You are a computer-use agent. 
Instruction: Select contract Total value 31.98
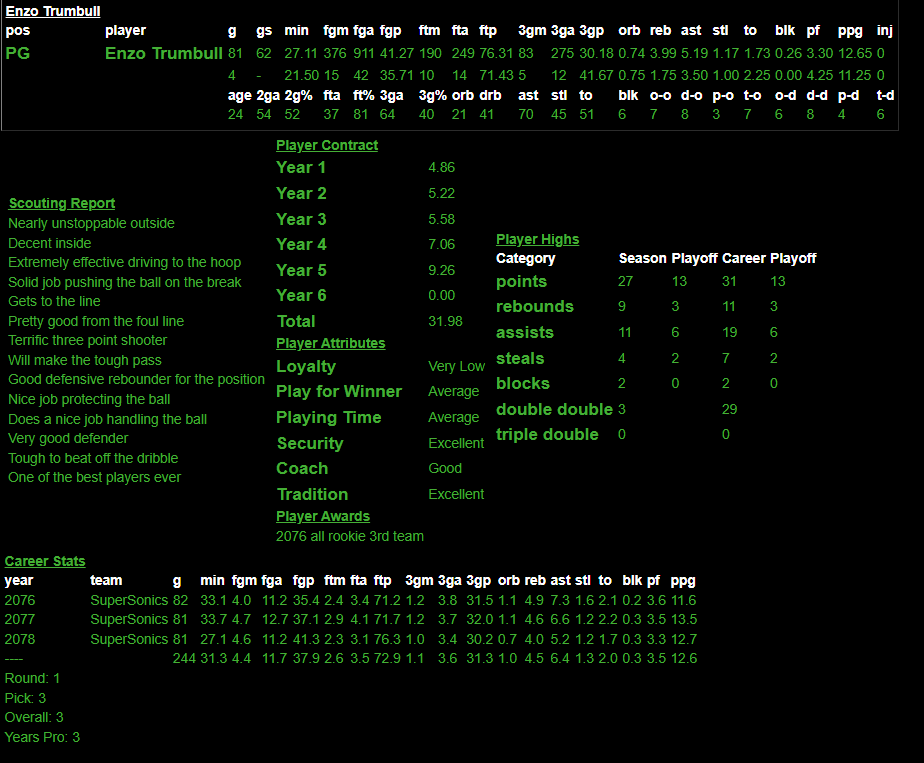[446, 321]
